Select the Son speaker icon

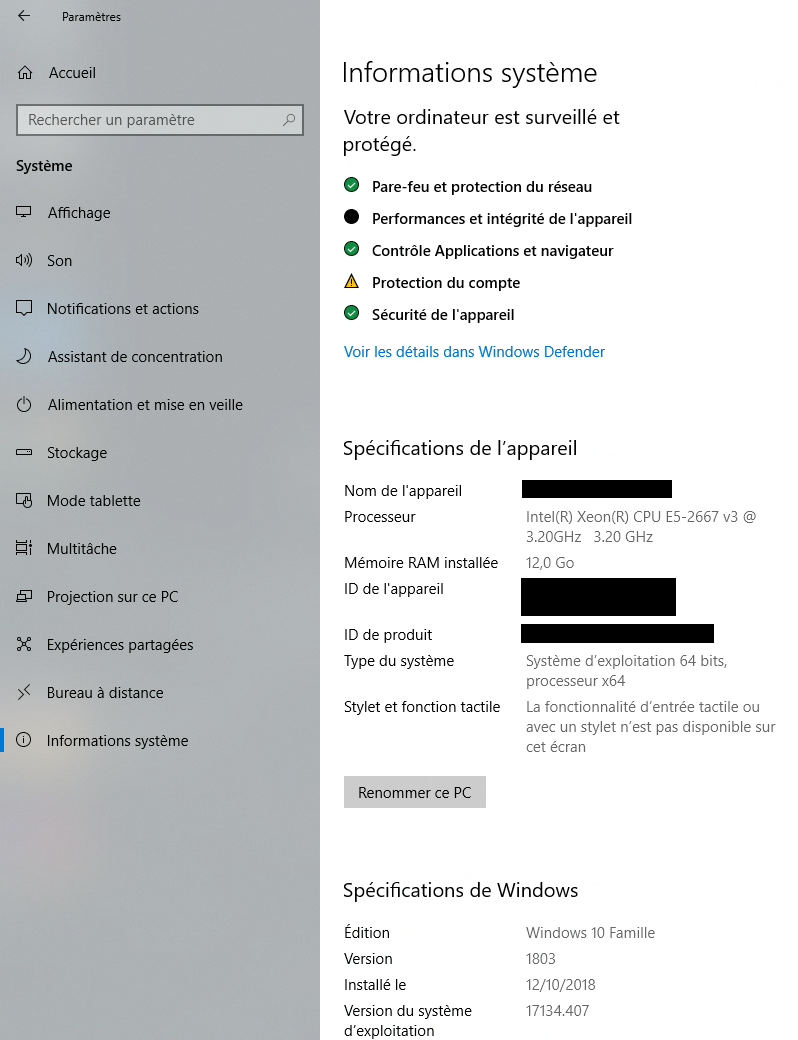pos(24,261)
